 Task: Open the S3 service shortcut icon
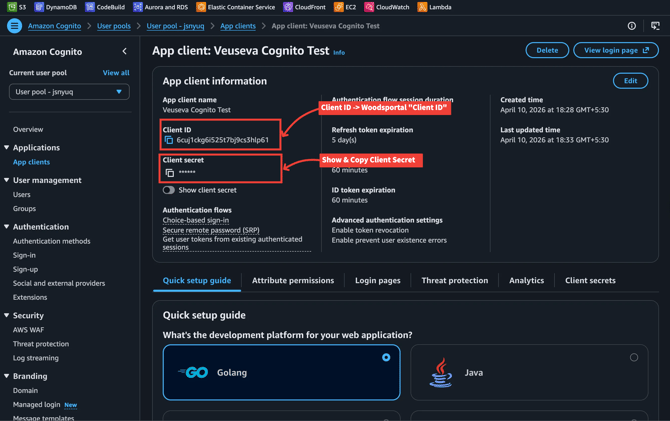[x=12, y=7]
